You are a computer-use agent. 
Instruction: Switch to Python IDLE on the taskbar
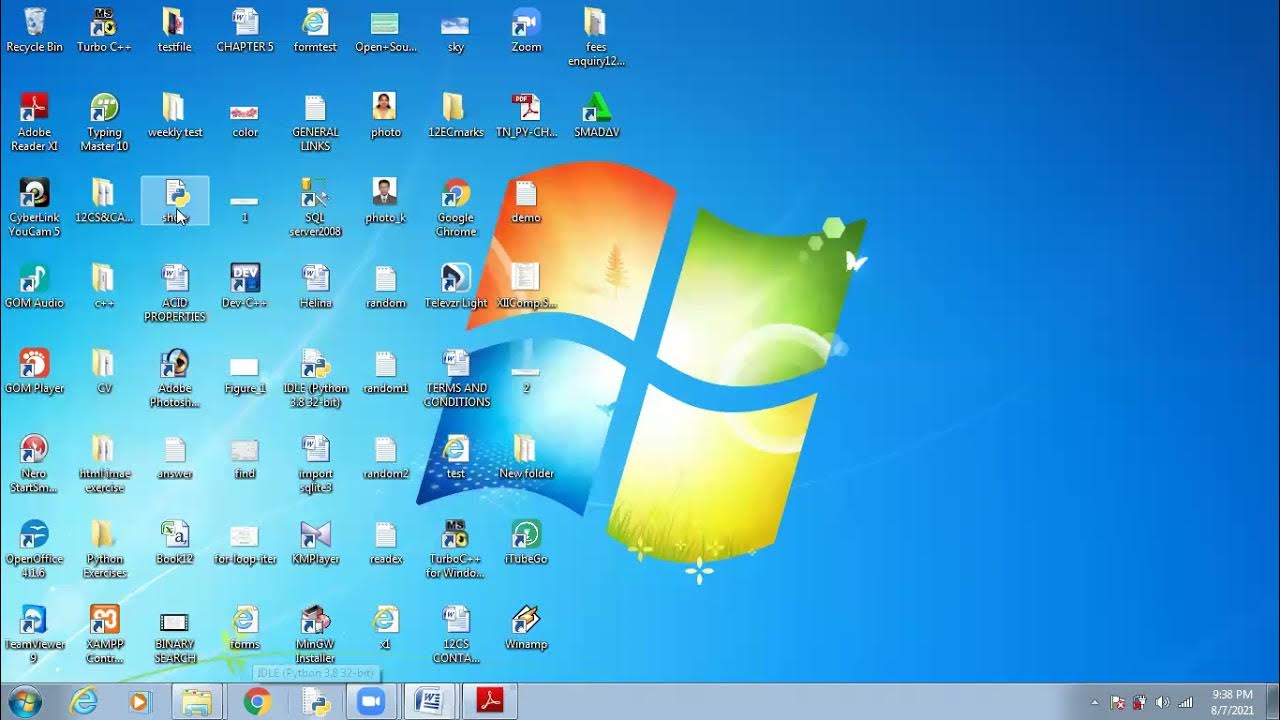click(316, 702)
